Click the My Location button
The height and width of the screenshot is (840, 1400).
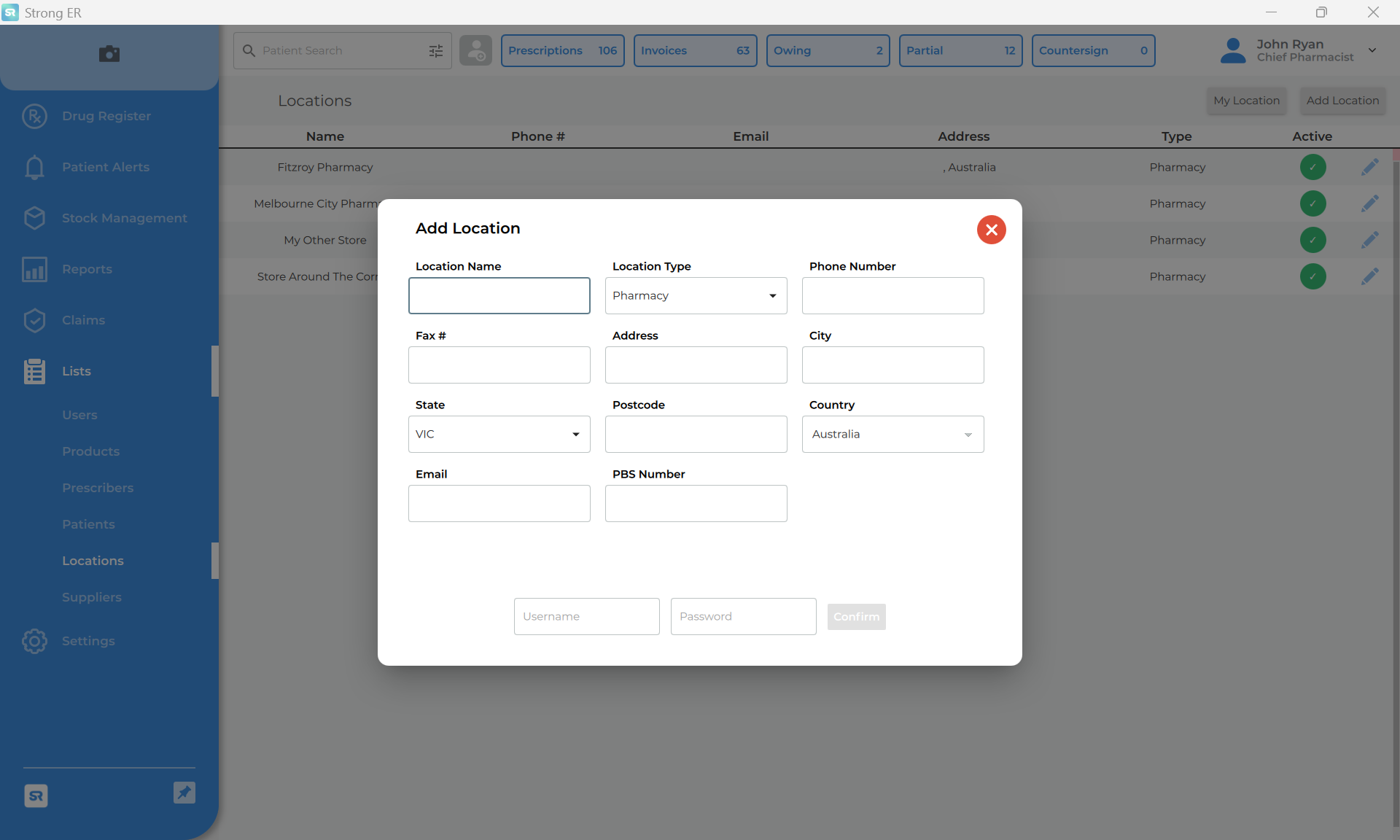1247,101
